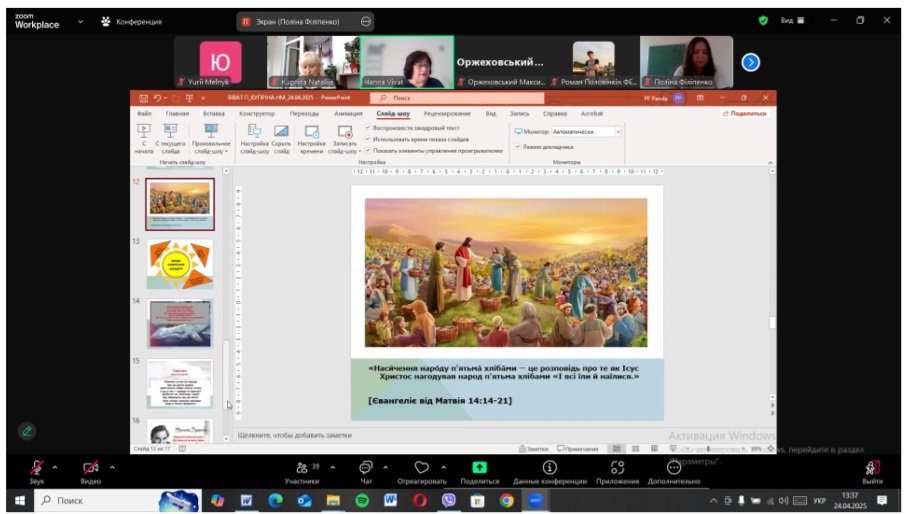Click the Windows Start button
The width and height of the screenshot is (906, 514).
(x=20, y=501)
